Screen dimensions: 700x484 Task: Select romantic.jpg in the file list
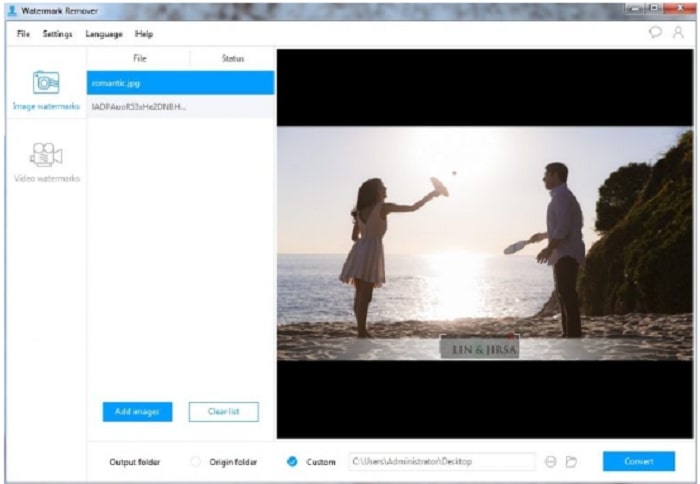[180, 83]
